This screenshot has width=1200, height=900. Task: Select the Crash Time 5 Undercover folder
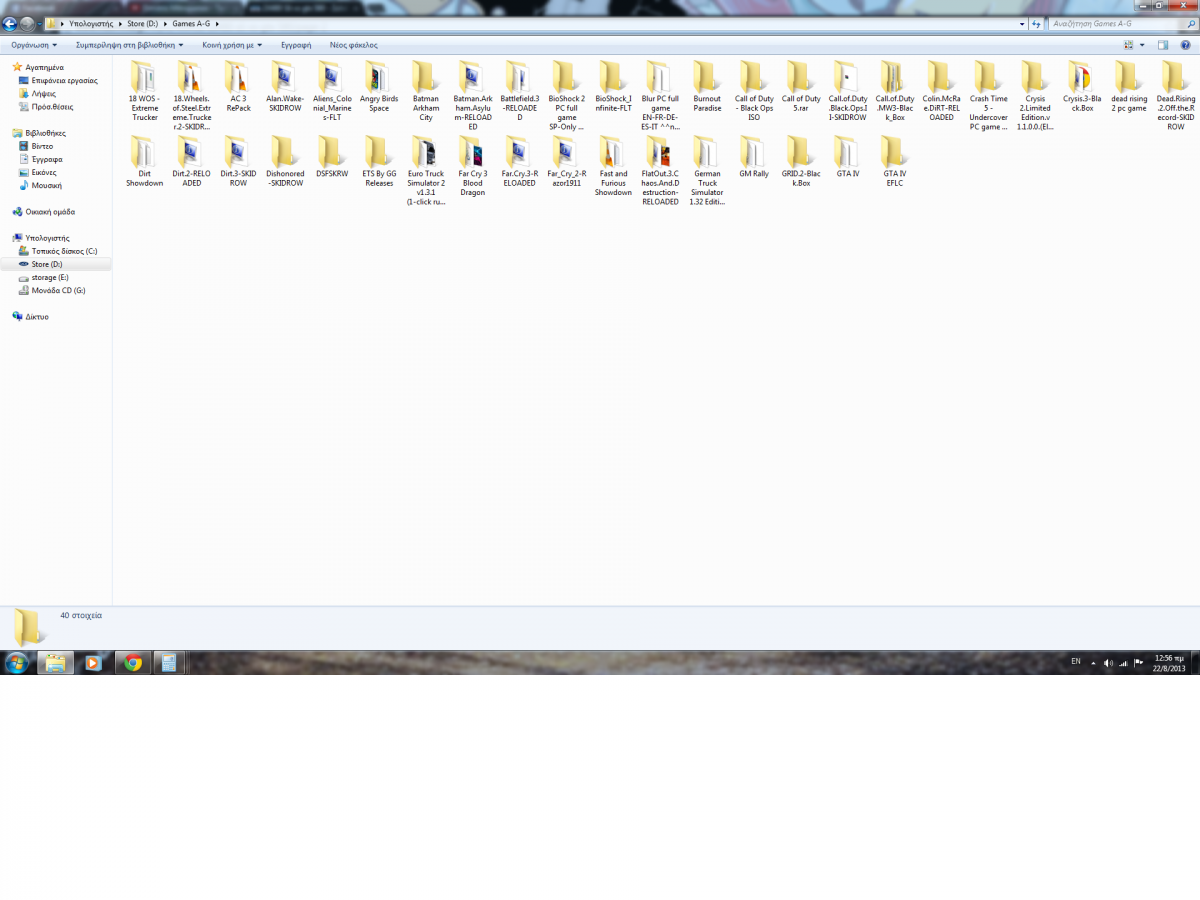pyautogui.click(x=988, y=95)
